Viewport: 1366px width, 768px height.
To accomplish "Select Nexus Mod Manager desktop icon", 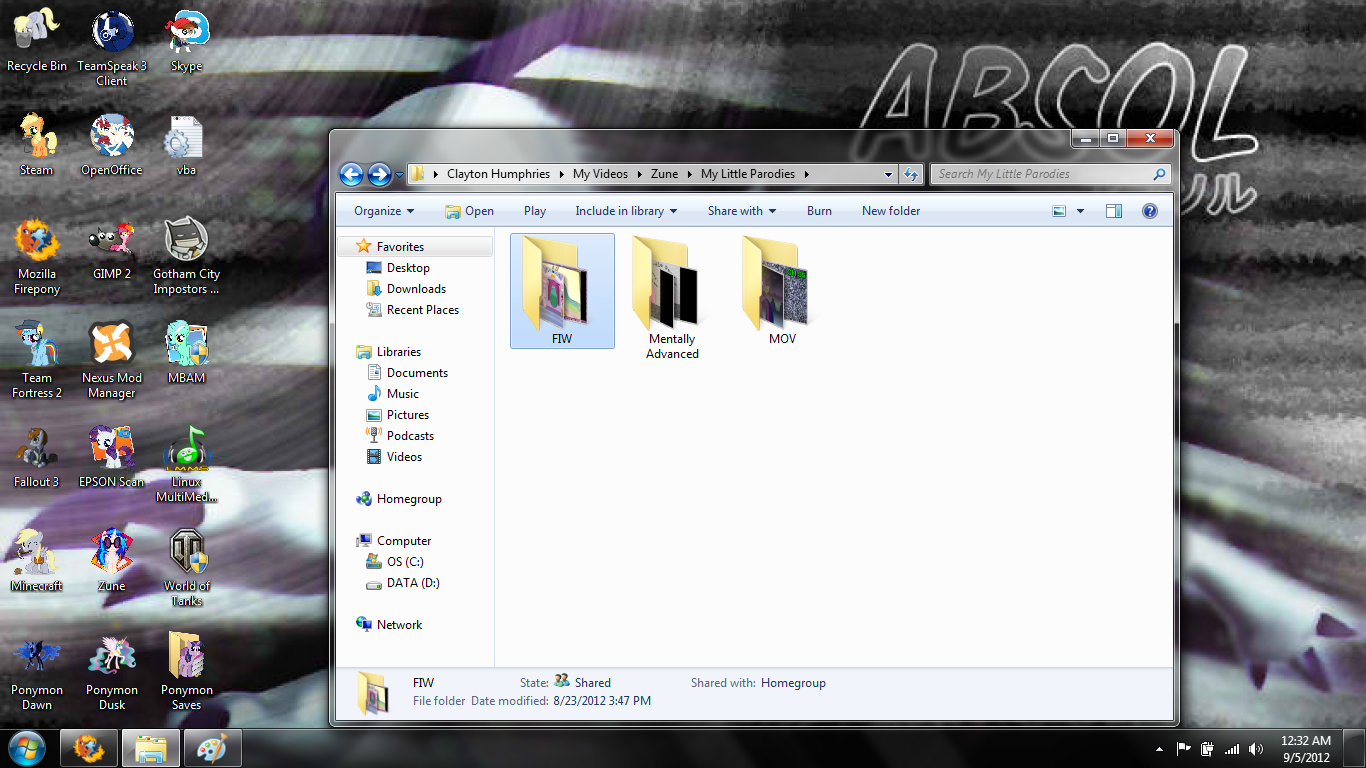I will (x=112, y=360).
